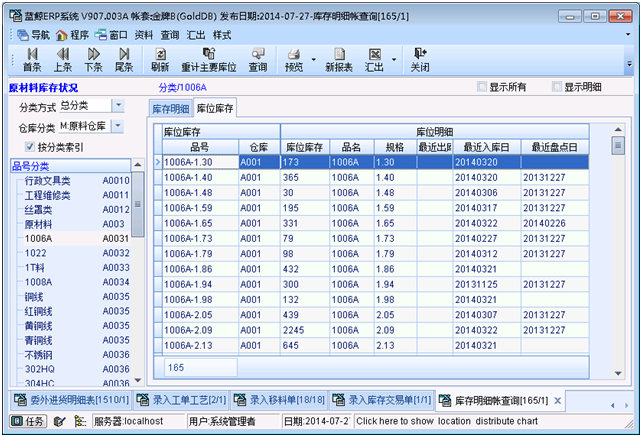
Task: Click grid vertical scrollbar thumb
Action: click(x=618, y=145)
